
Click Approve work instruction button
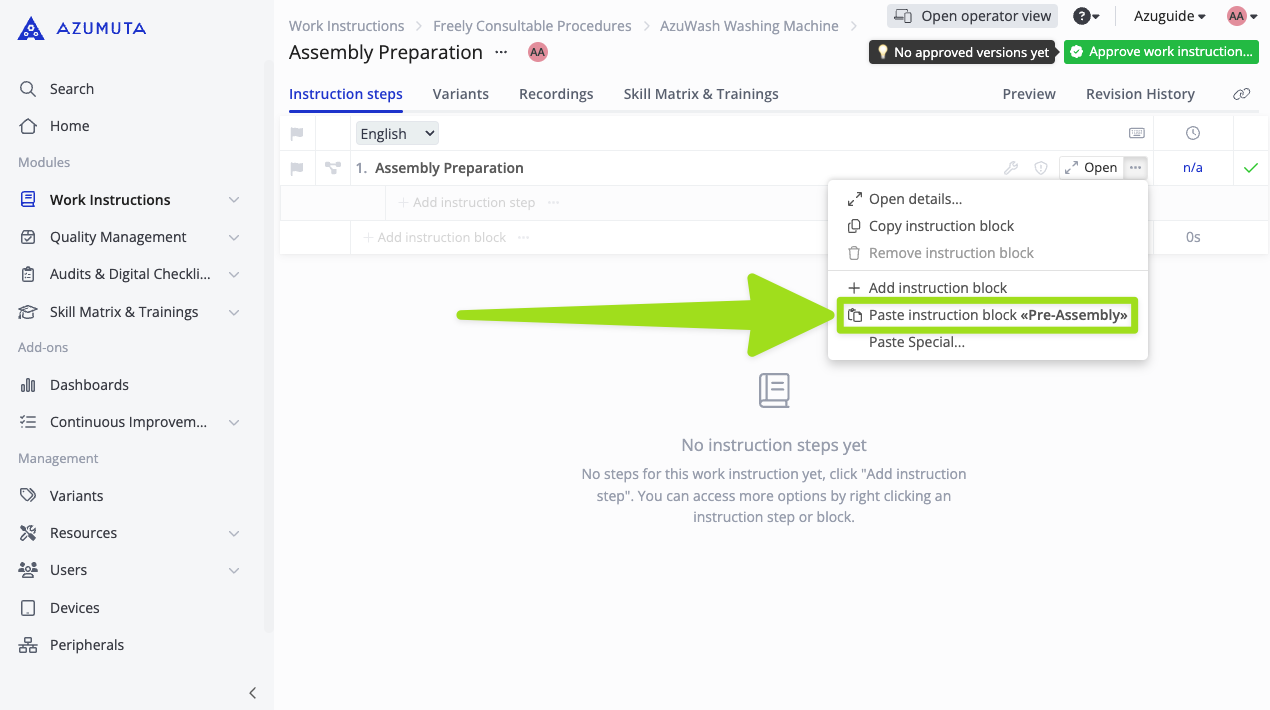[1160, 52]
